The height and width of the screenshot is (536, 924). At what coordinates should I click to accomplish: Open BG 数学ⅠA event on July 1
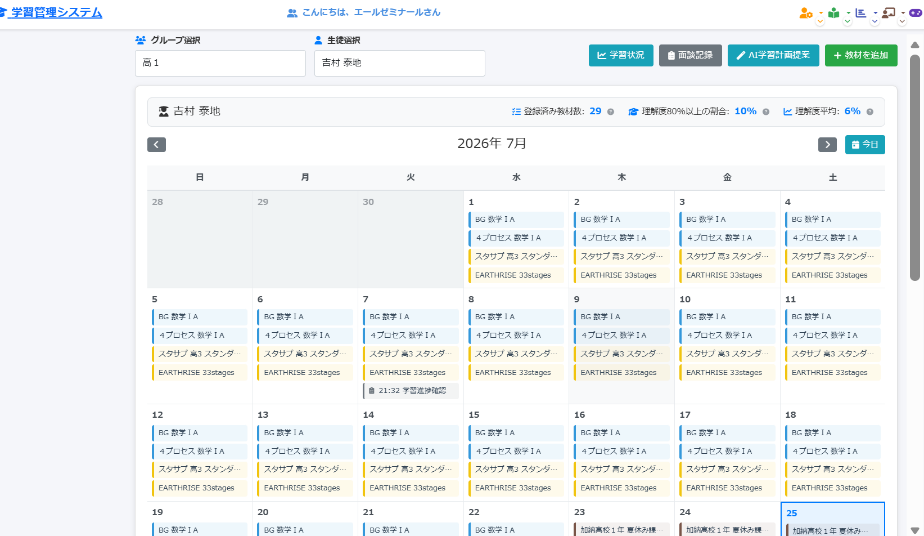pyautogui.click(x=516, y=219)
